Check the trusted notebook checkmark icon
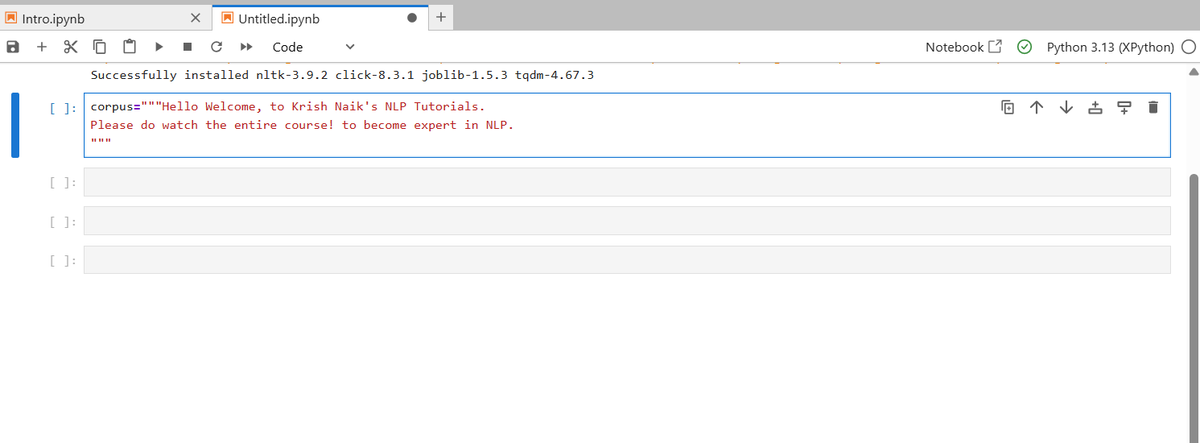 click(x=1024, y=47)
